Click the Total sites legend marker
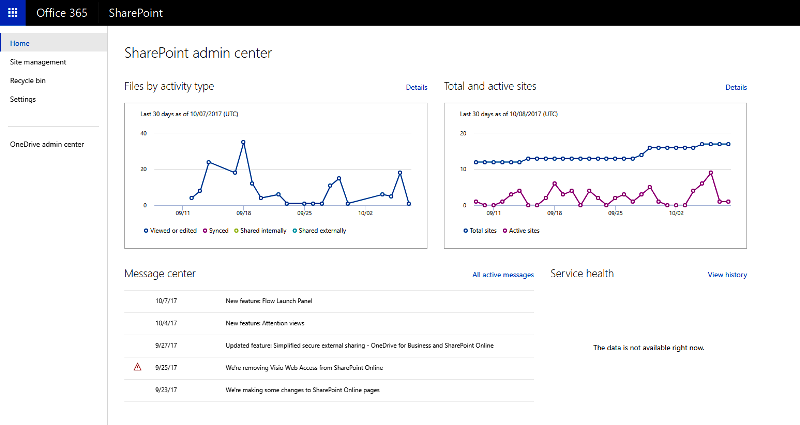 click(465, 230)
